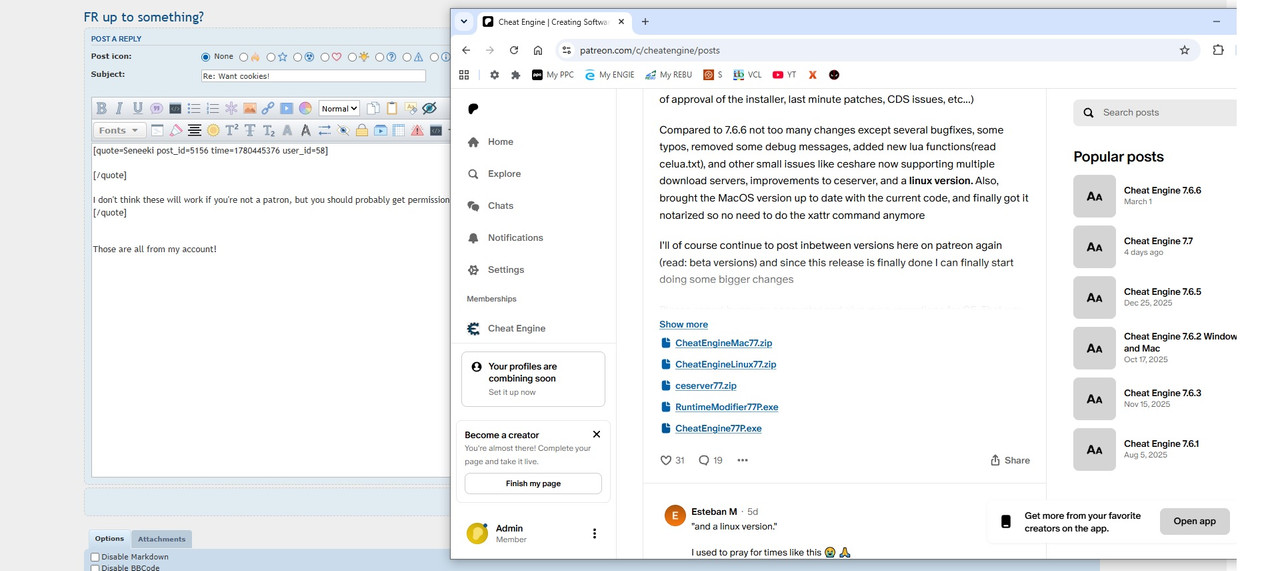The height and width of the screenshot is (571, 1280).
Task: Expand the post with Show more
Action: (683, 324)
